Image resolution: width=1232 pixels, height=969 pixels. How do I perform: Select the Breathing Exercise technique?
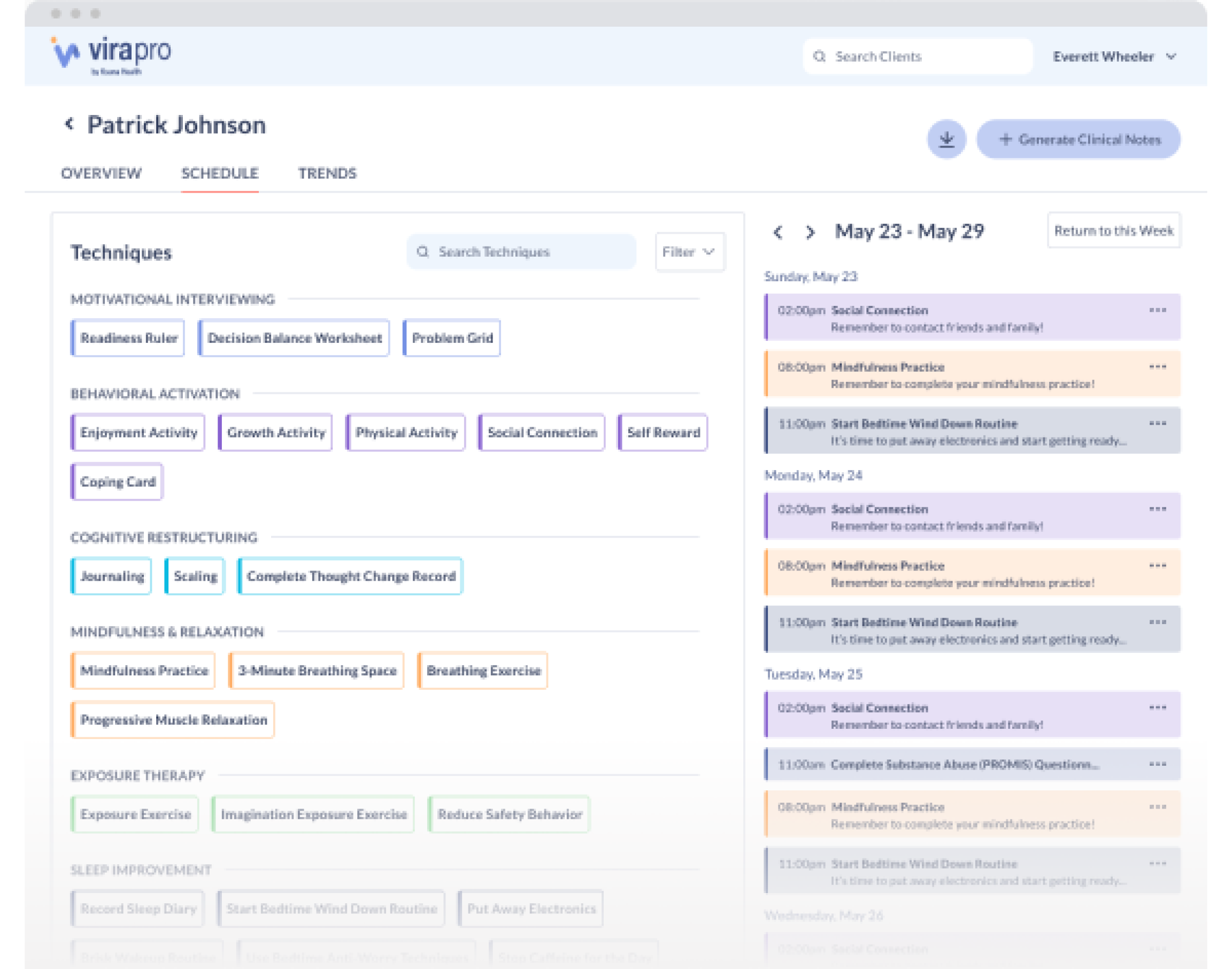pyautogui.click(x=483, y=671)
